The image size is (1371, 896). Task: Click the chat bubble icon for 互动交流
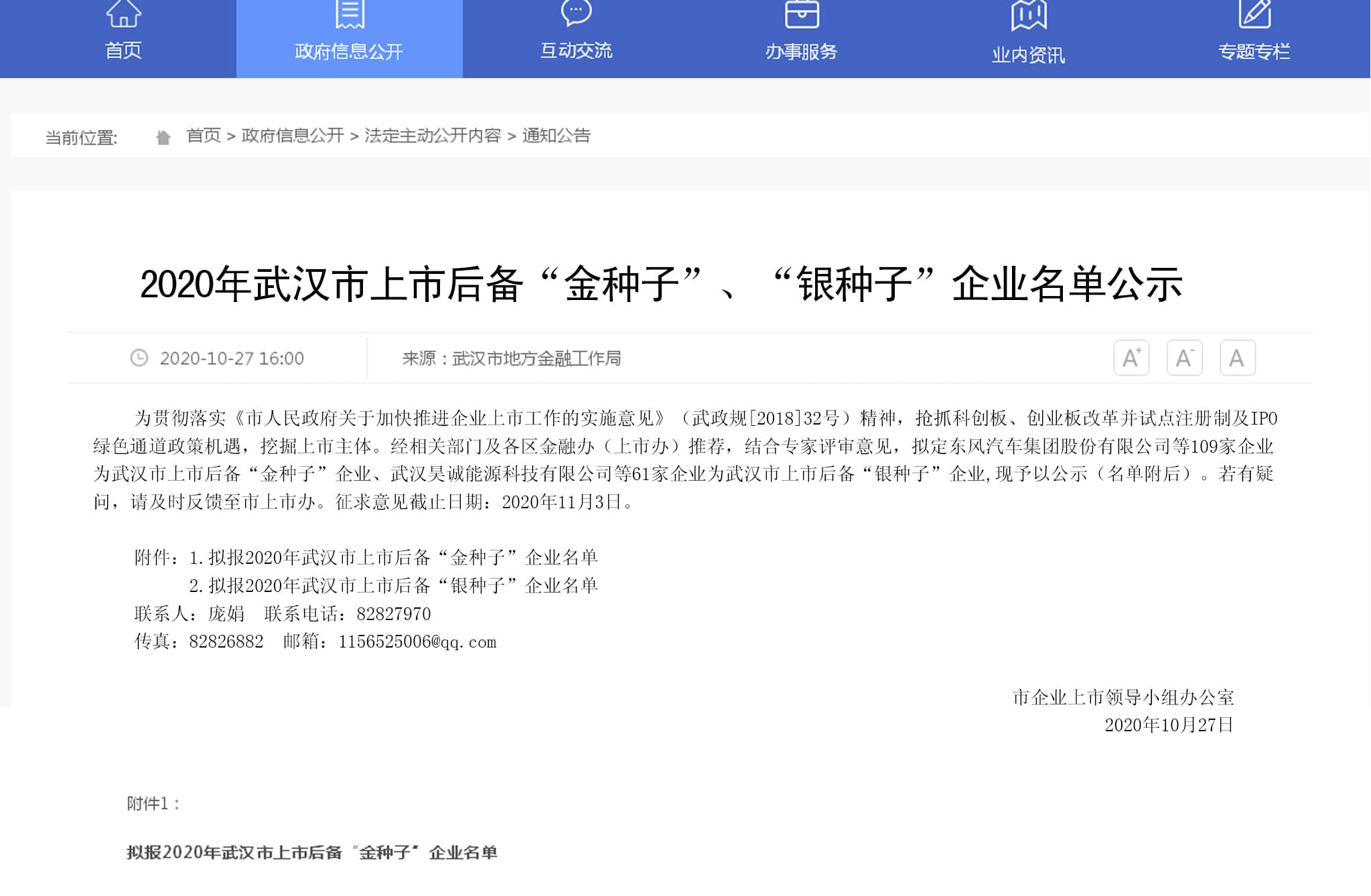575,13
